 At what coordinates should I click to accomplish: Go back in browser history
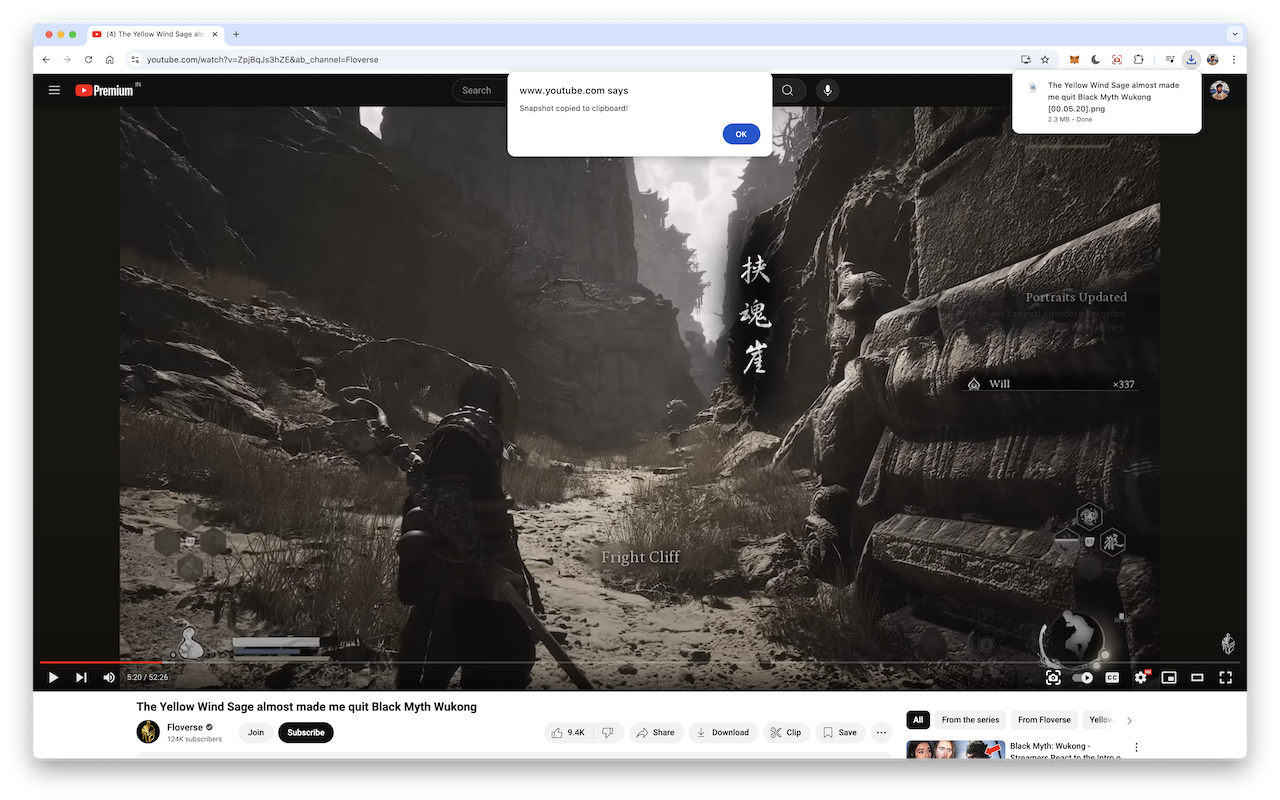tap(46, 59)
